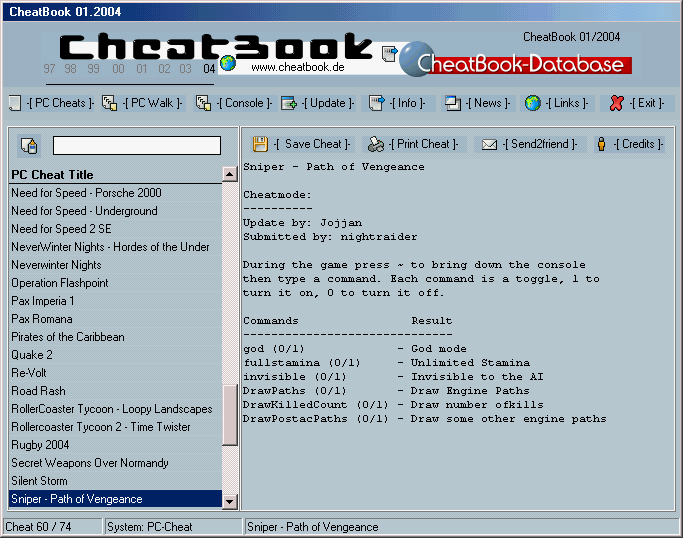This screenshot has width=683, height=538.
Task: Open the PC Walk walkthroughs icon
Action: click(x=110, y=103)
